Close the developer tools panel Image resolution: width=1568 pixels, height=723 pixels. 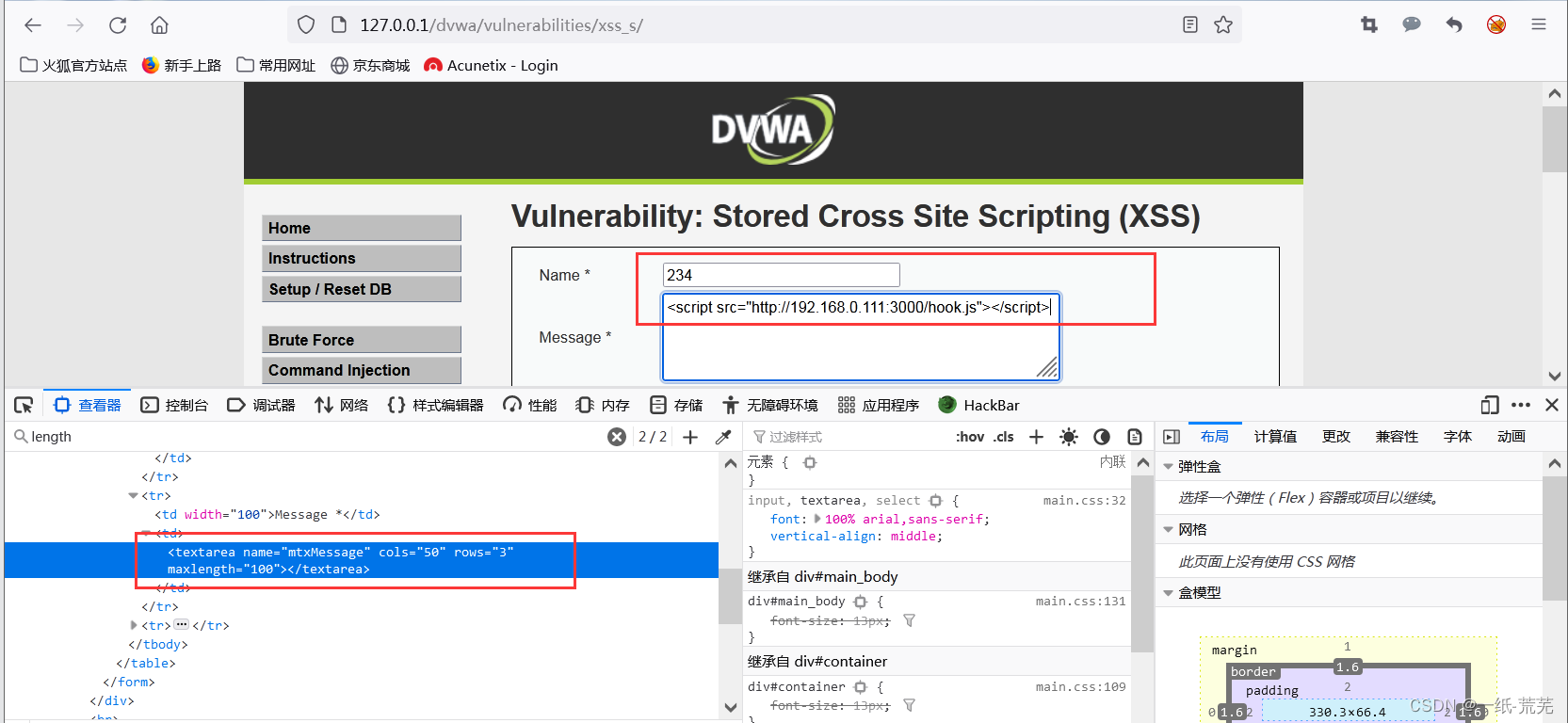(x=1552, y=405)
